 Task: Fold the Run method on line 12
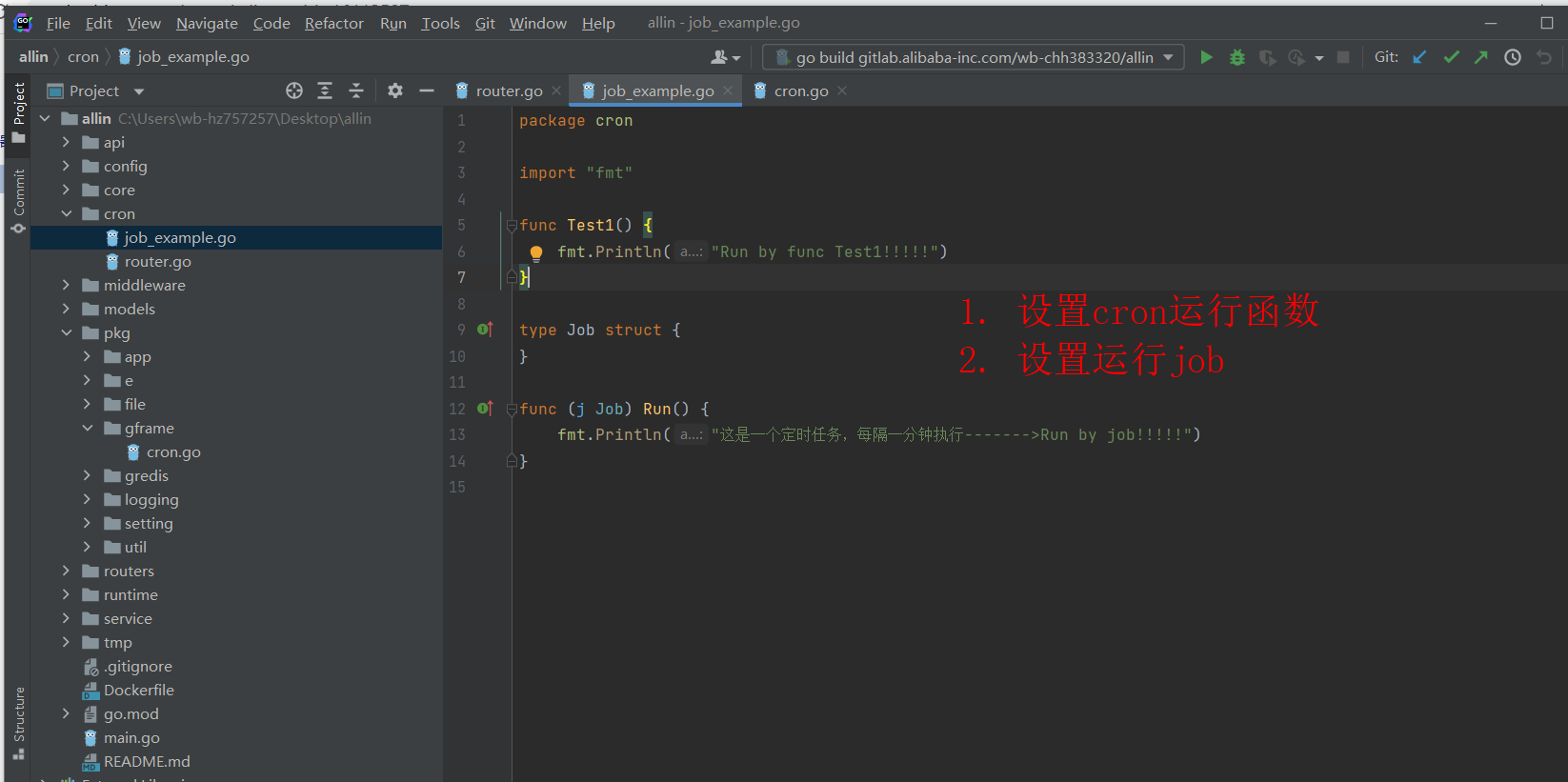[x=512, y=409]
